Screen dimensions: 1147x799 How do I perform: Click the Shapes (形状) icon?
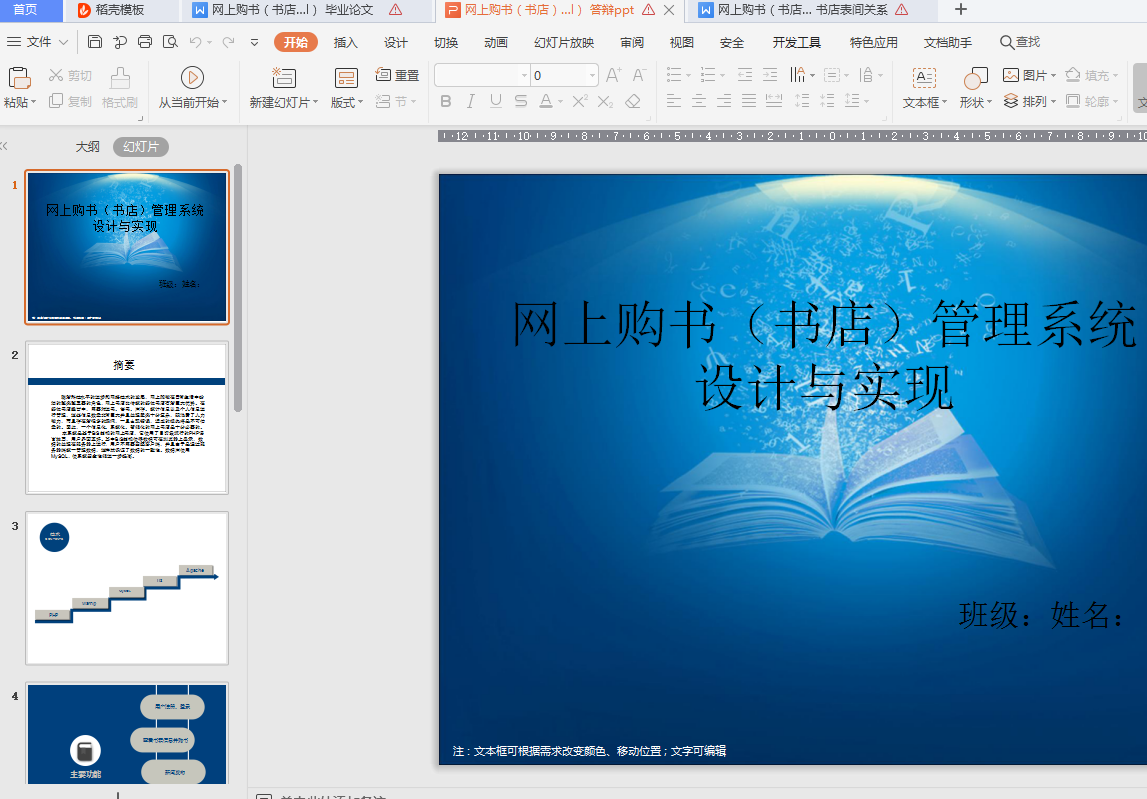coord(975,78)
